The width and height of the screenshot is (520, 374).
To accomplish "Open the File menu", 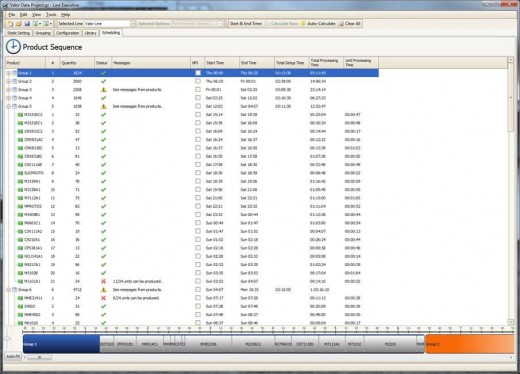I will point(12,15).
